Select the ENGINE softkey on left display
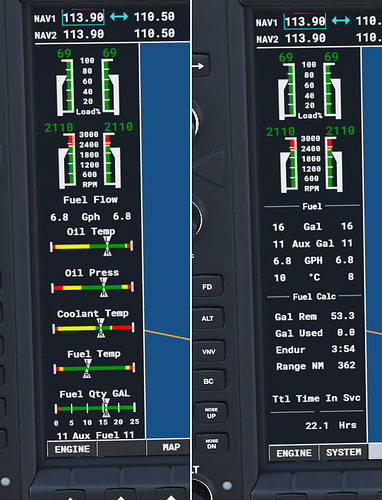Screen dimensions: 382x500 click(72, 449)
